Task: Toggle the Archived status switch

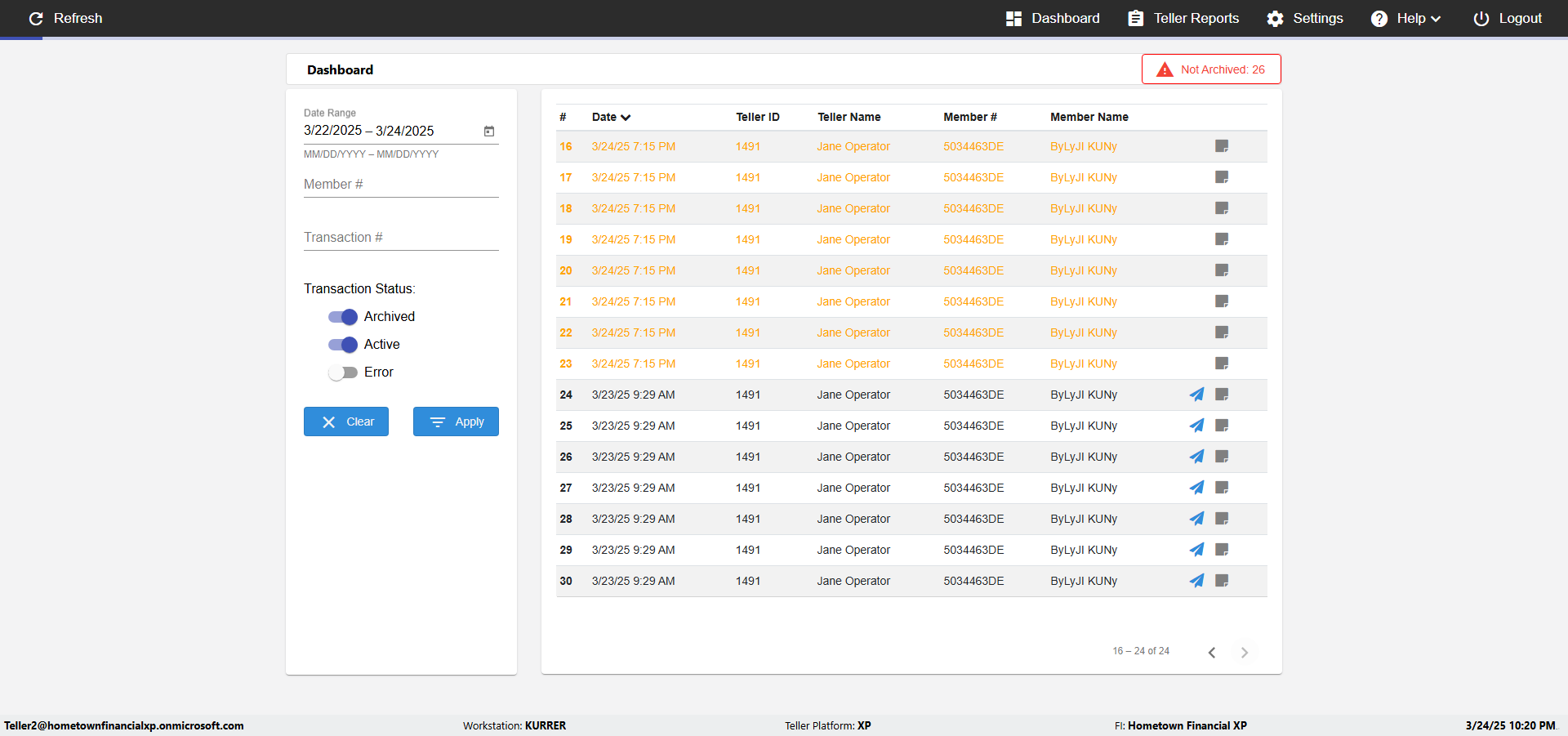Action: click(x=343, y=317)
